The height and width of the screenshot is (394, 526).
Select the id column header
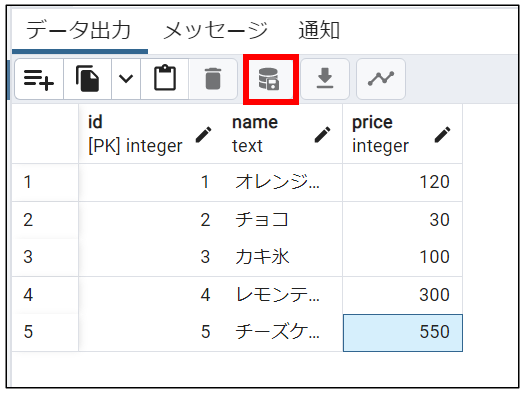pyautogui.click(x=150, y=134)
